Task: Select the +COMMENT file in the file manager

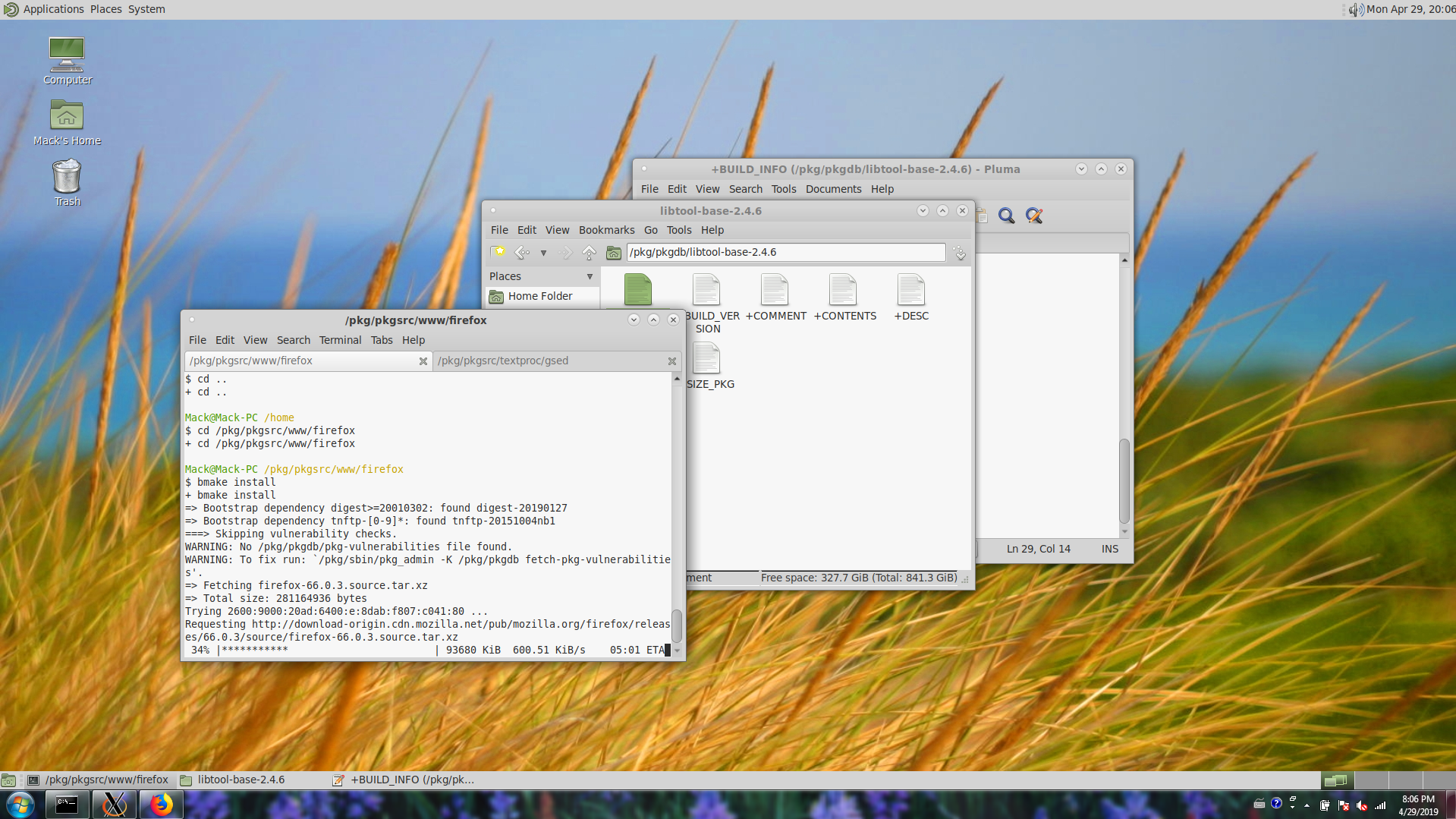Action: [775, 290]
